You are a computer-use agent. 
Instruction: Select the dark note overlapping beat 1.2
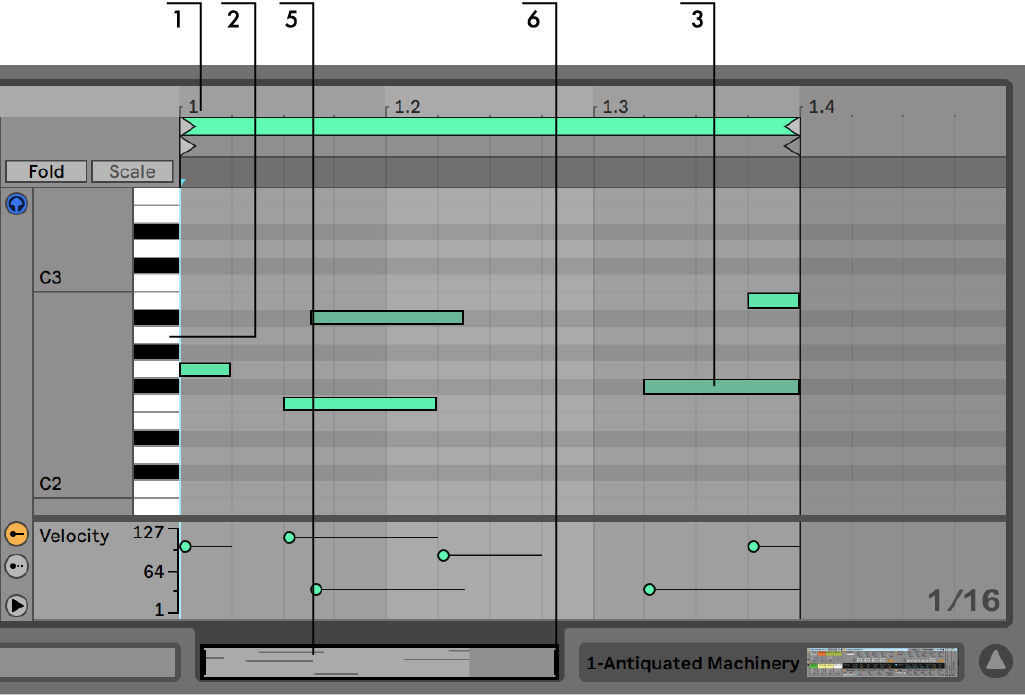click(387, 318)
